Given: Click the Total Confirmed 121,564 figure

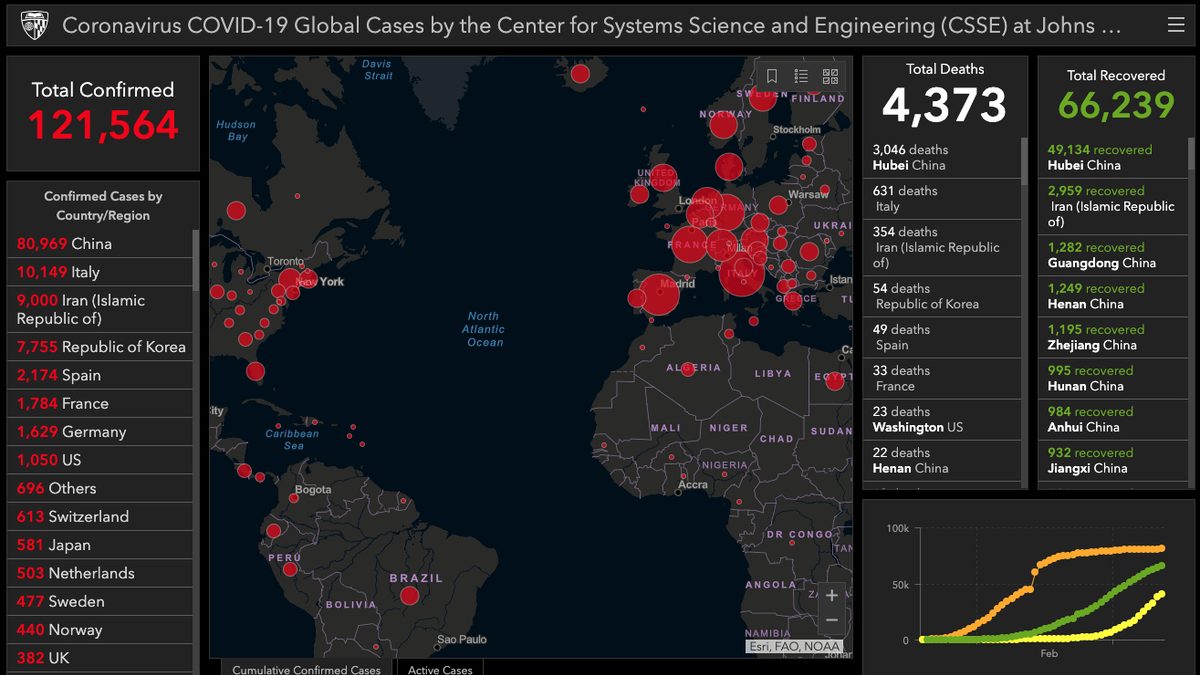Looking at the screenshot, I should point(103,125).
